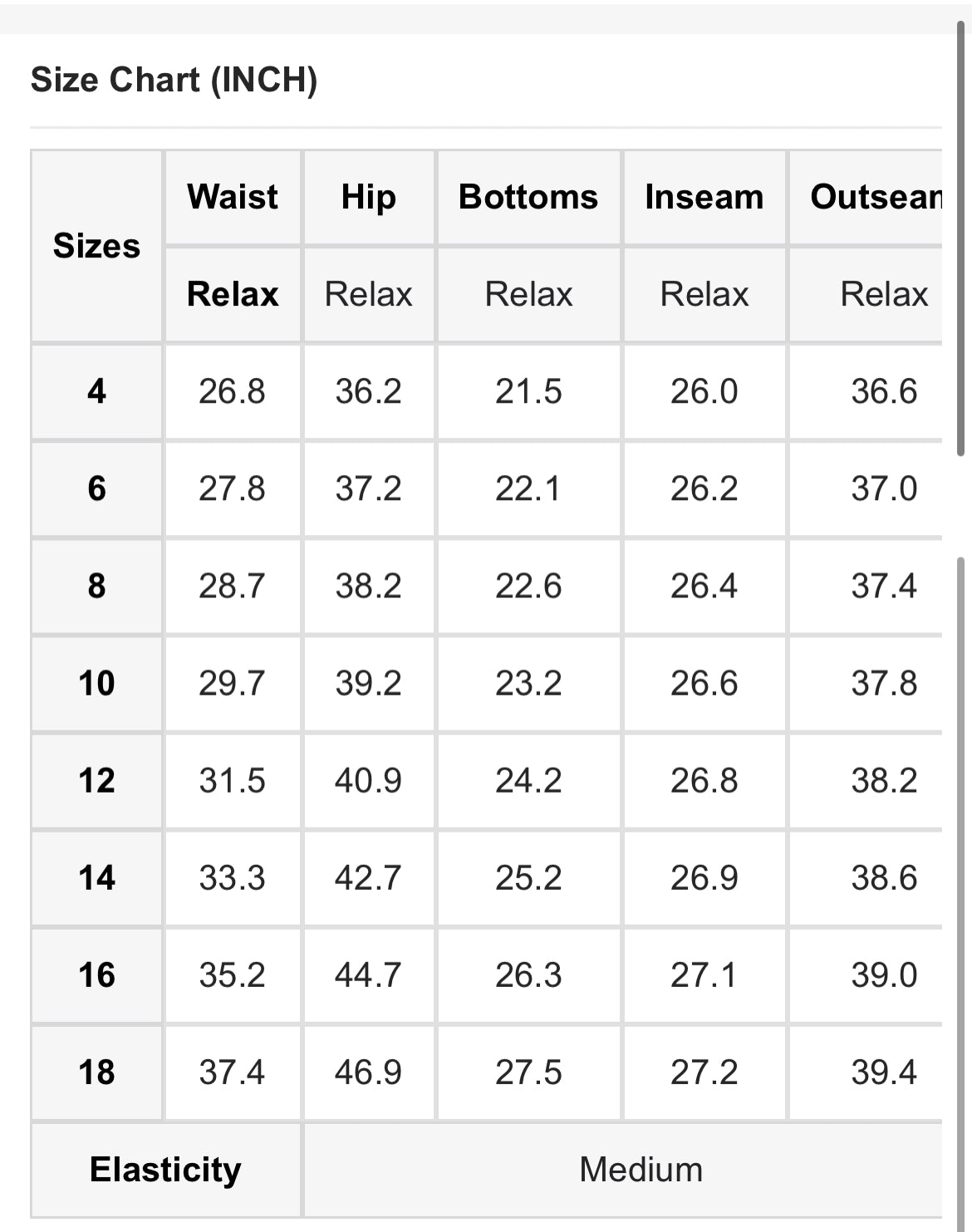Click the size 16 outseam value 39.0
Image resolution: width=972 pixels, height=1232 pixels.
[x=884, y=975]
